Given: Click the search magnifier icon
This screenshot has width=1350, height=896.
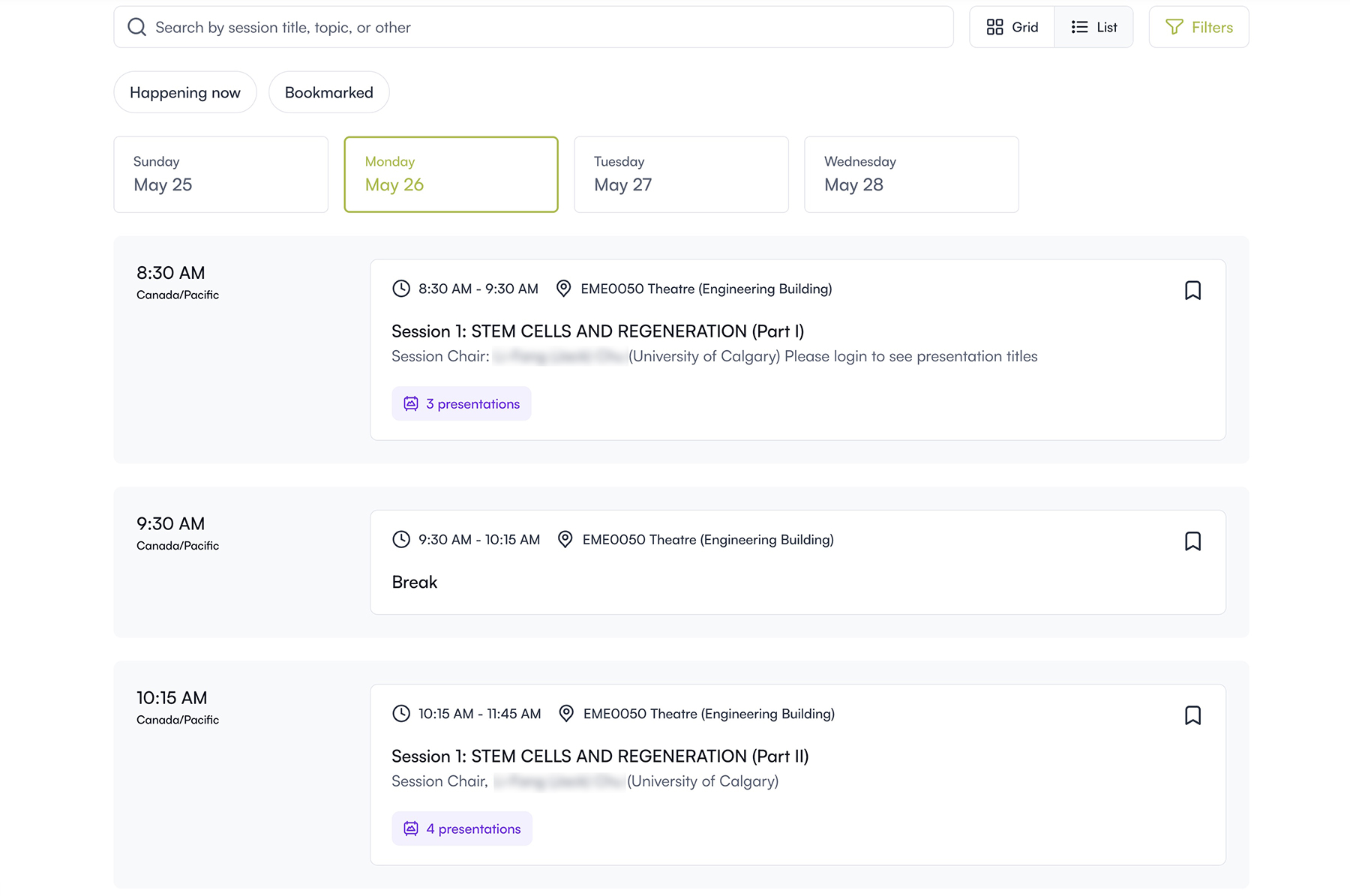Looking at the screenshot, I should [x=136, y=27].
